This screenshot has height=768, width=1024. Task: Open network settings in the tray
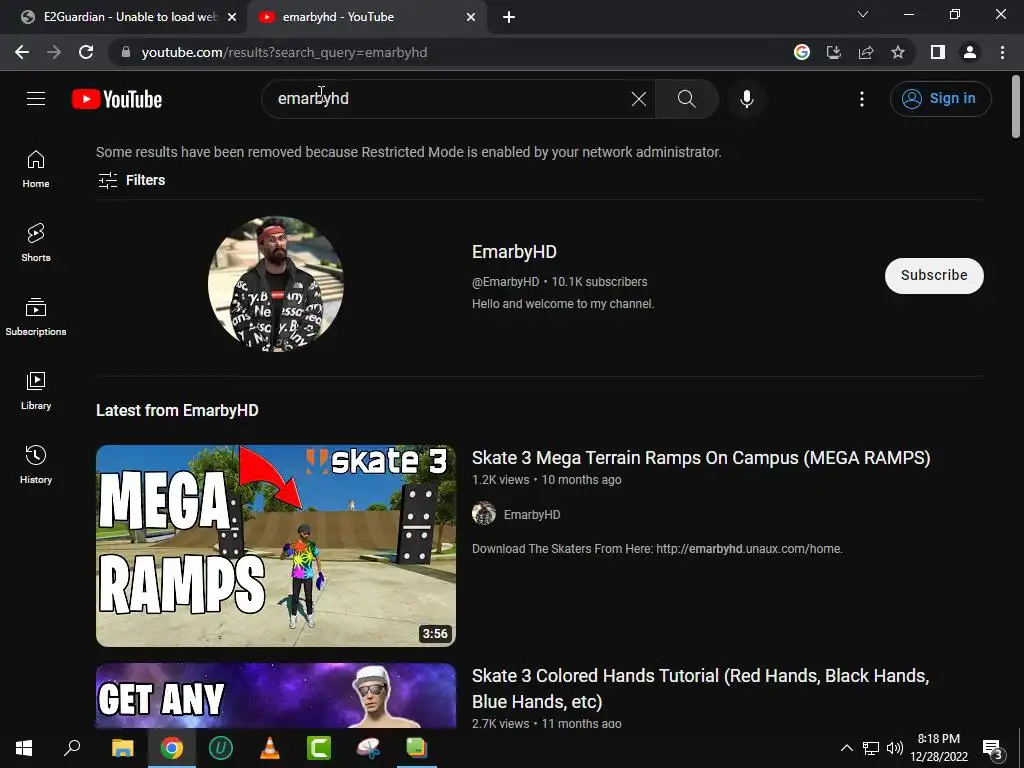click(871, 748)
